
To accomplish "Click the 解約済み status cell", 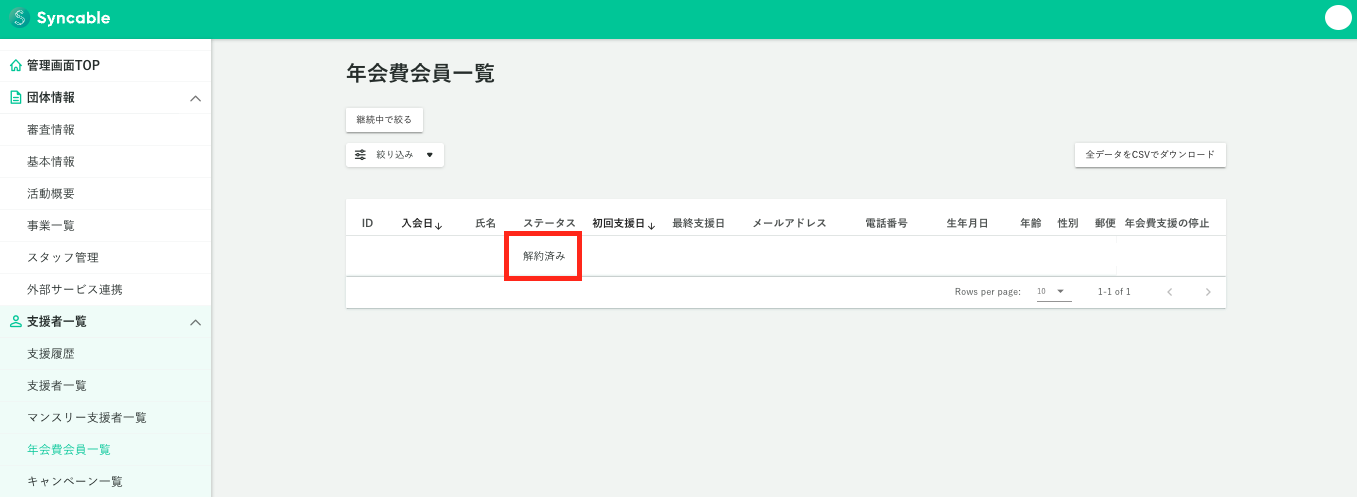I will click(x=544, y=256).
